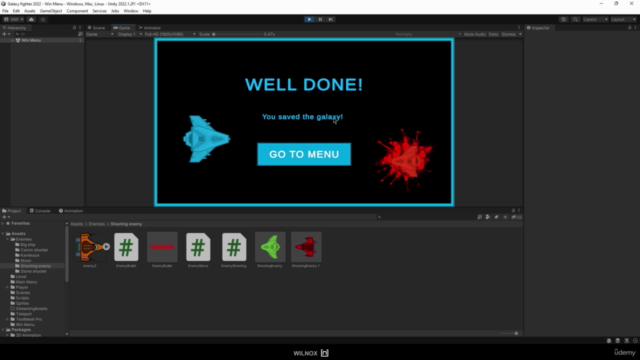
Task: Open the Layout dropdown
Action: pyautogui.click(x=623, y=19)
